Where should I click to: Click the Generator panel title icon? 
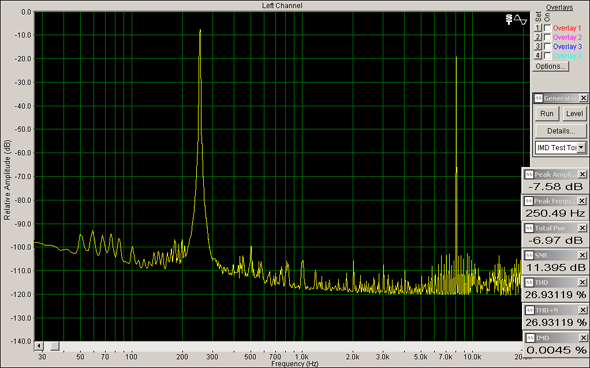click(538, 98)
